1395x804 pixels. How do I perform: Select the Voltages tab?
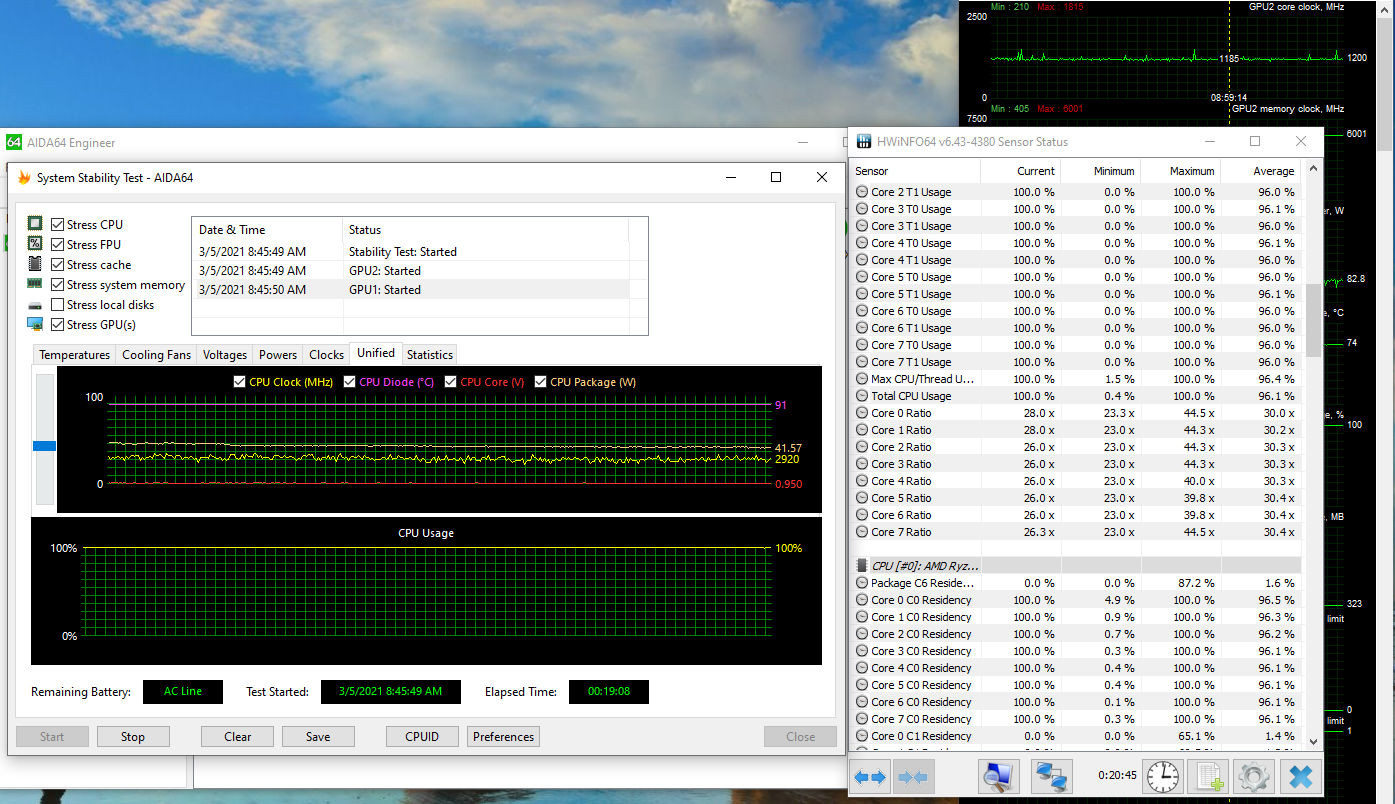pos(225,355)
